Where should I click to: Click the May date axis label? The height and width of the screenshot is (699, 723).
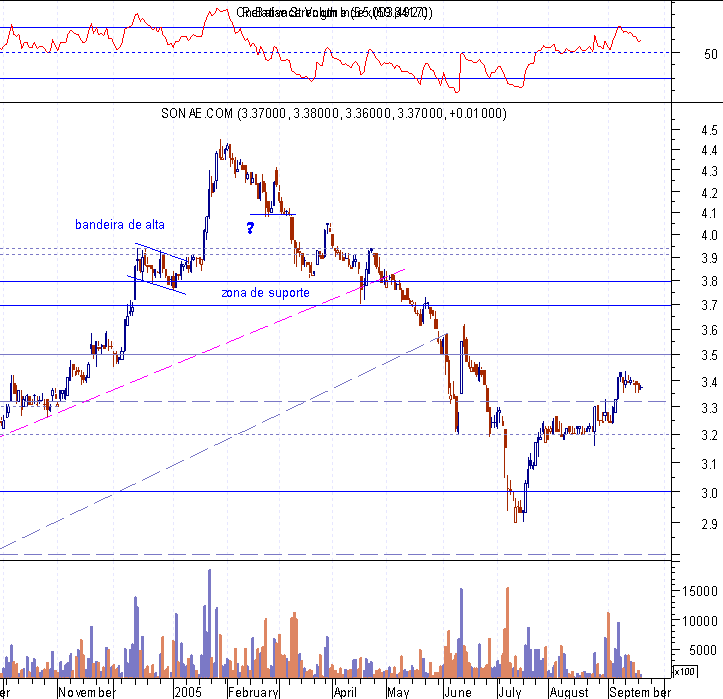pos(398,692)
